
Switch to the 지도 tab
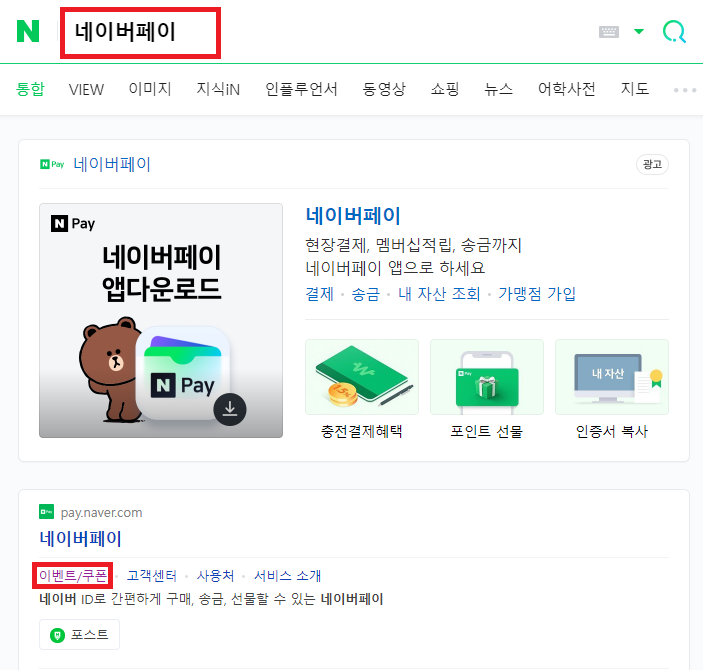click(634, 89)
